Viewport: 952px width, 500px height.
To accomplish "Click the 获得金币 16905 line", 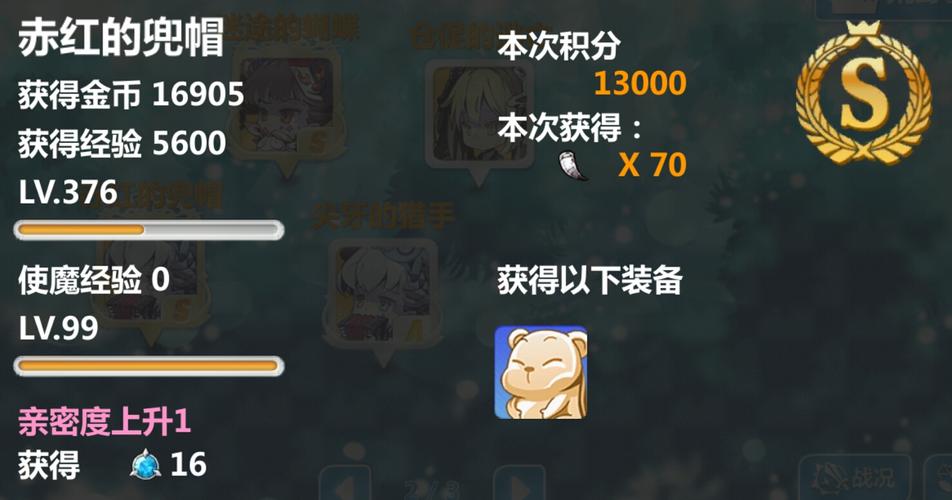I will click(x=131, y=95).
